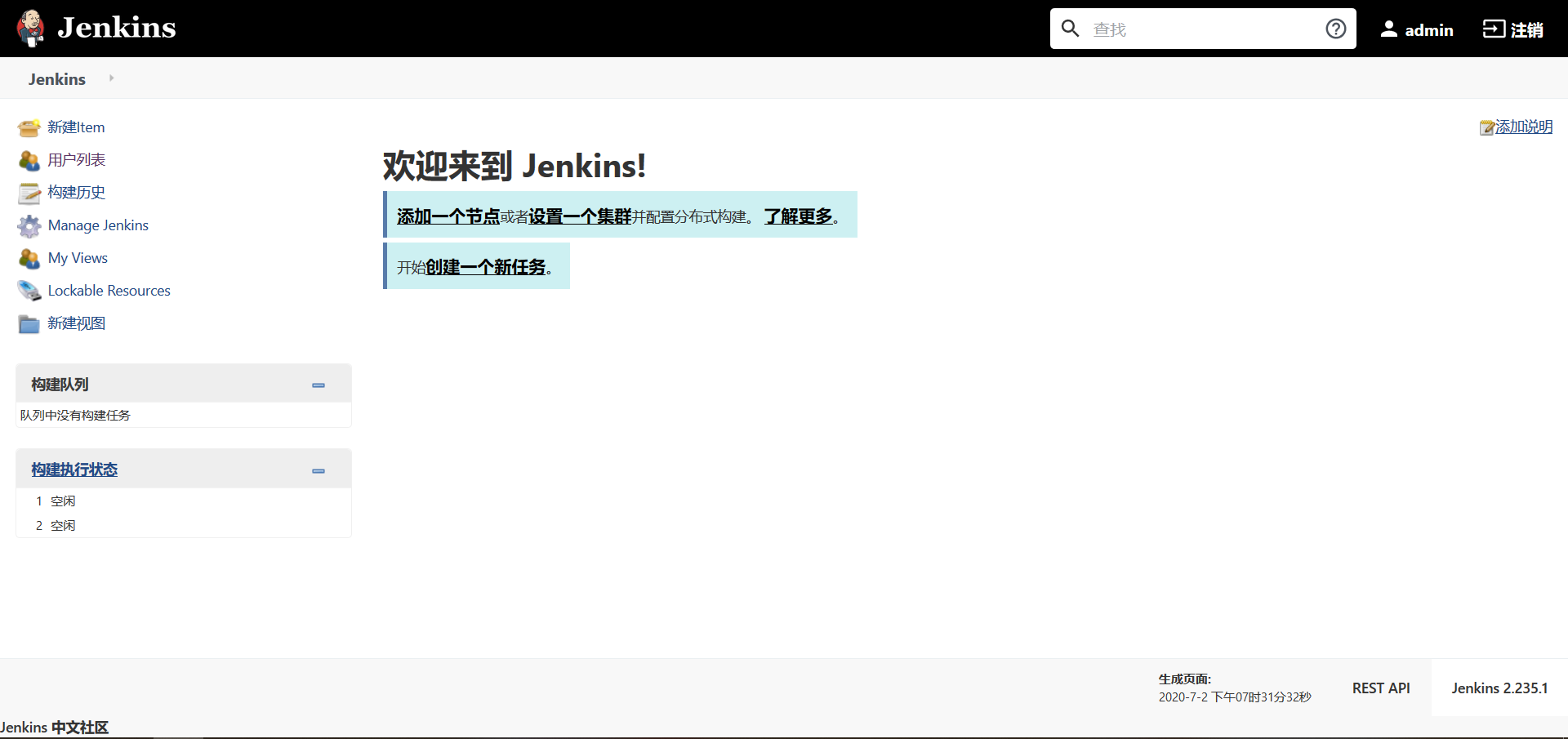The height and width of the screenshot is (739, 1568).
Task: Open the 添加说明 link
Action: click(1524, 127)
